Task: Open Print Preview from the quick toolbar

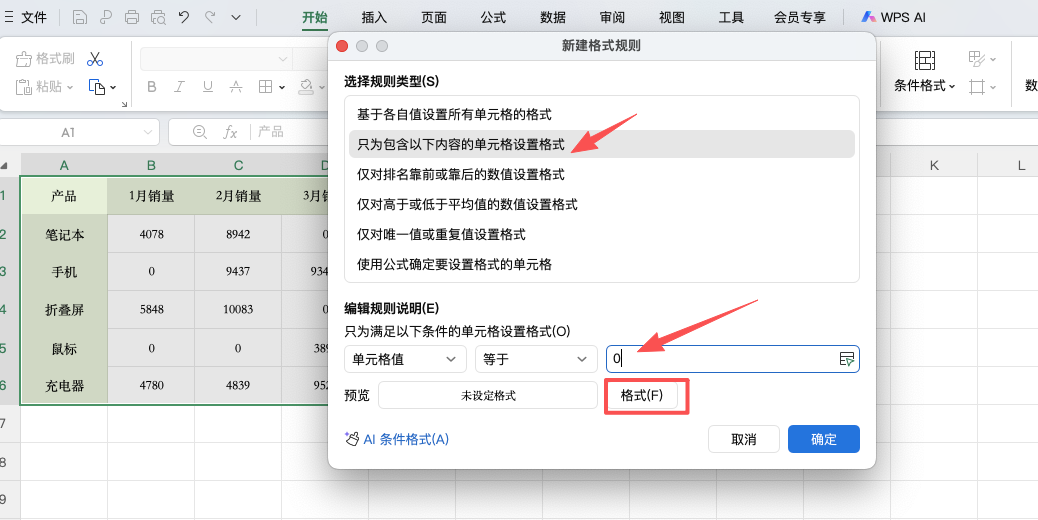Action: pos(158,18)
